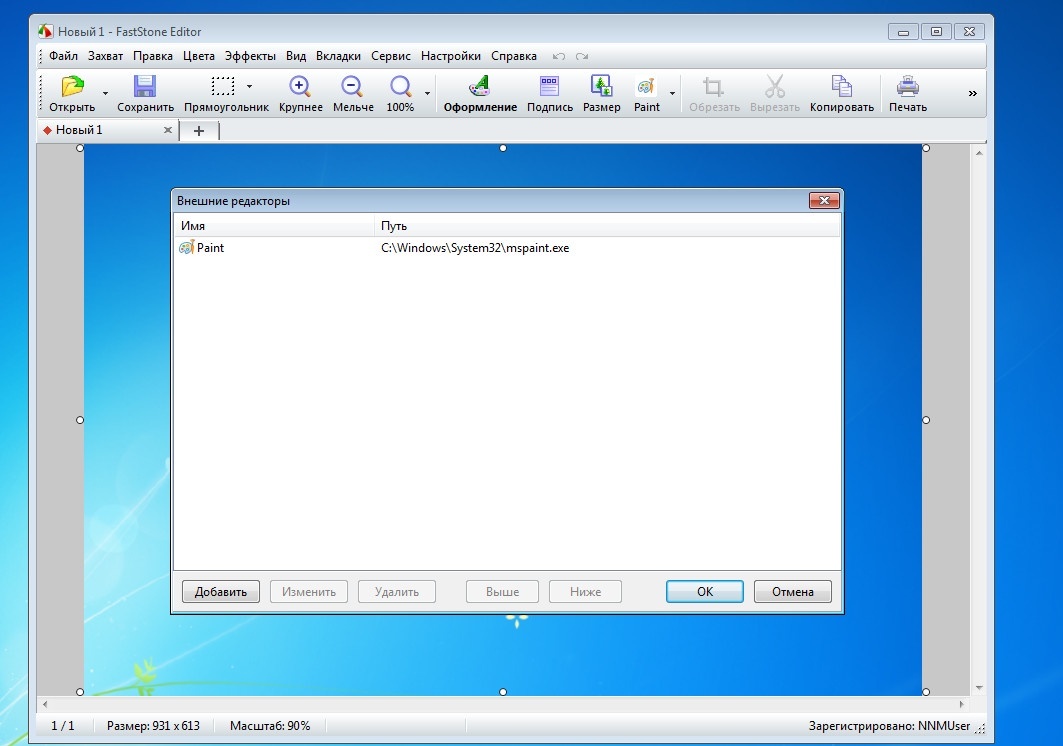Select the Прямоугольник selection tool

coord(226,94)
